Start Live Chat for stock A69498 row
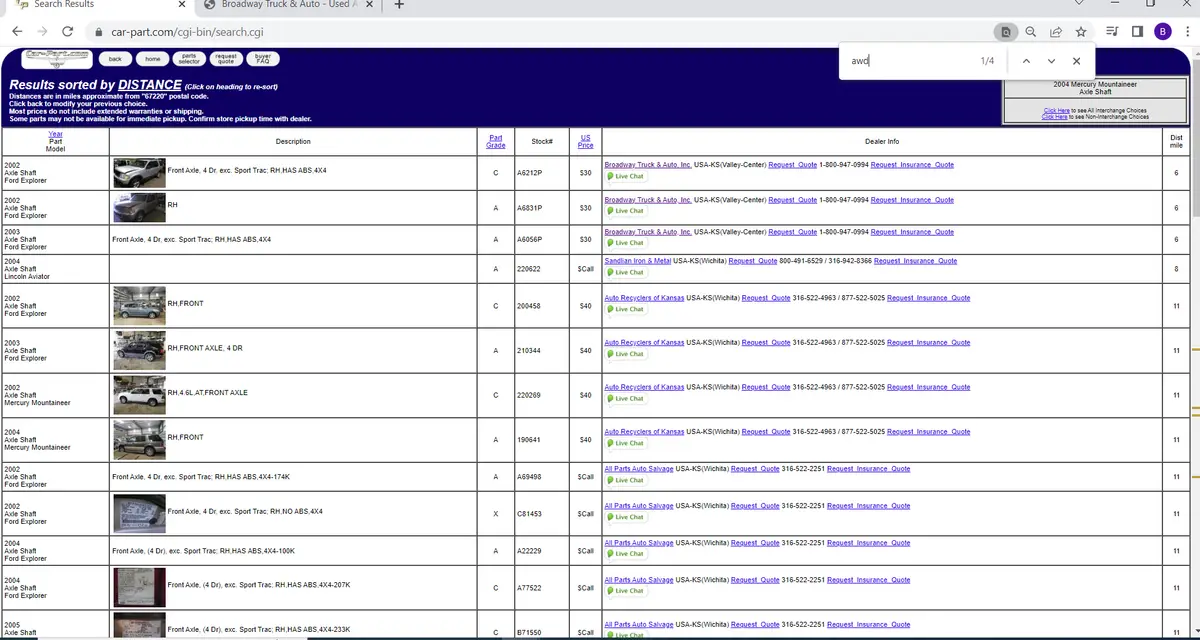1200x640 pixels. click(x=626, y=480)
